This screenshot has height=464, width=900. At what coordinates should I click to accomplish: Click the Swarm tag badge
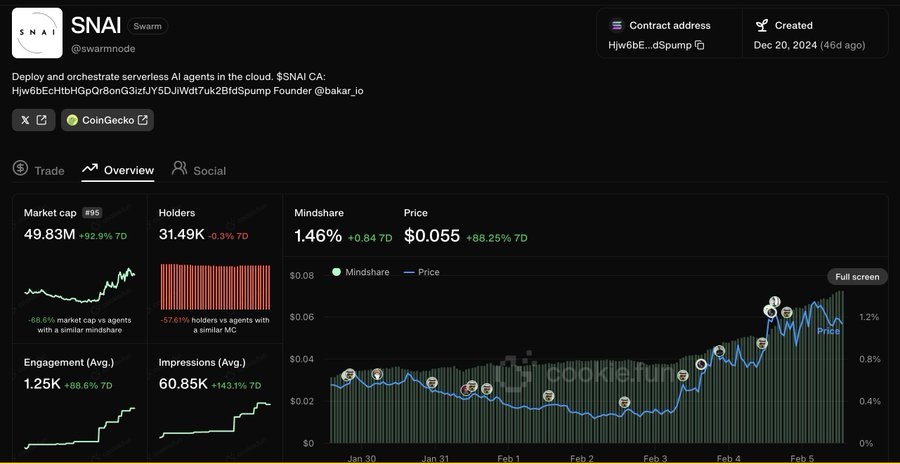click(149, 26)
